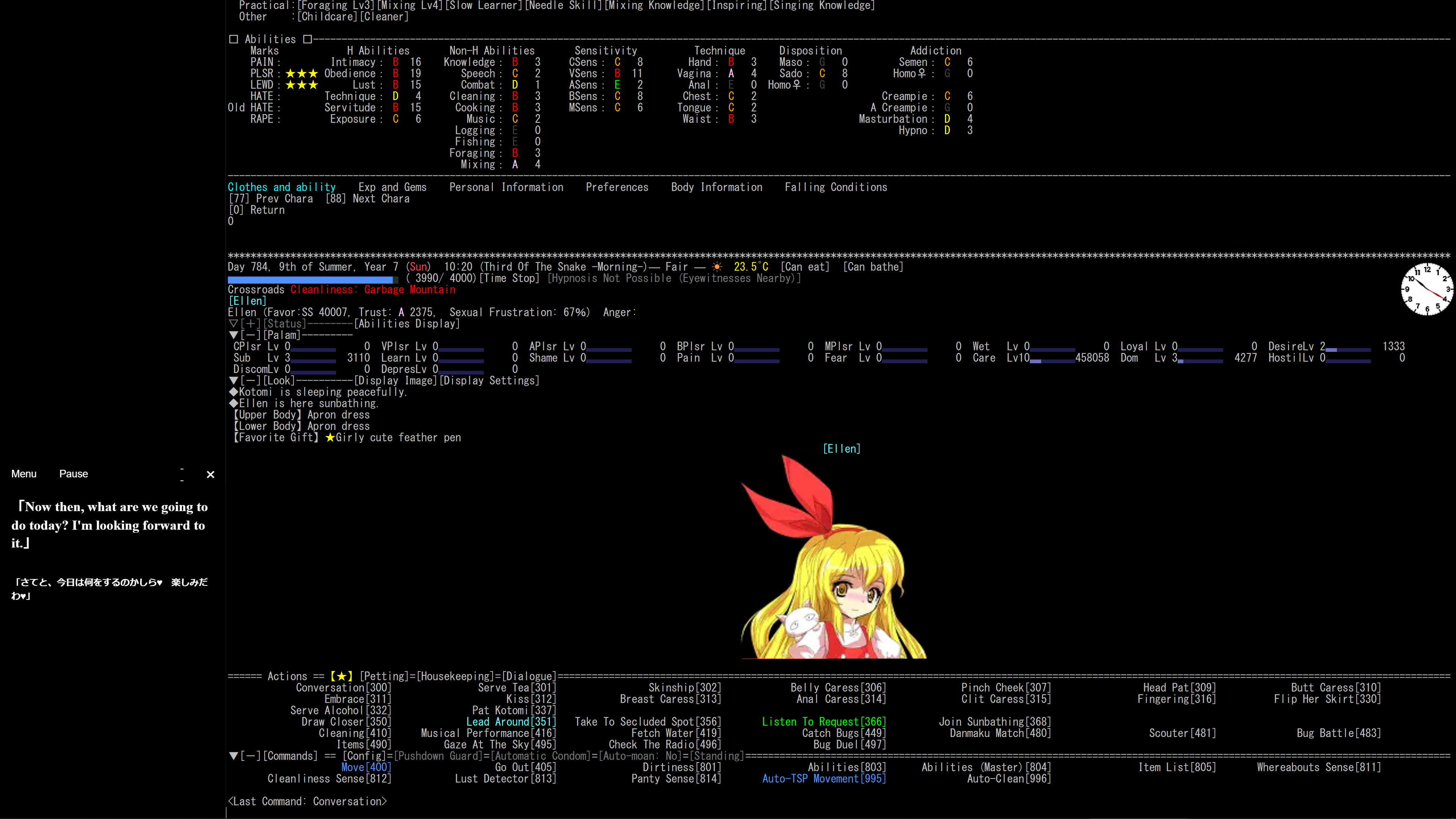Toggle Auto-Clean[996]
This screenshot has height=819, width=1456.
click(1009, 778)
